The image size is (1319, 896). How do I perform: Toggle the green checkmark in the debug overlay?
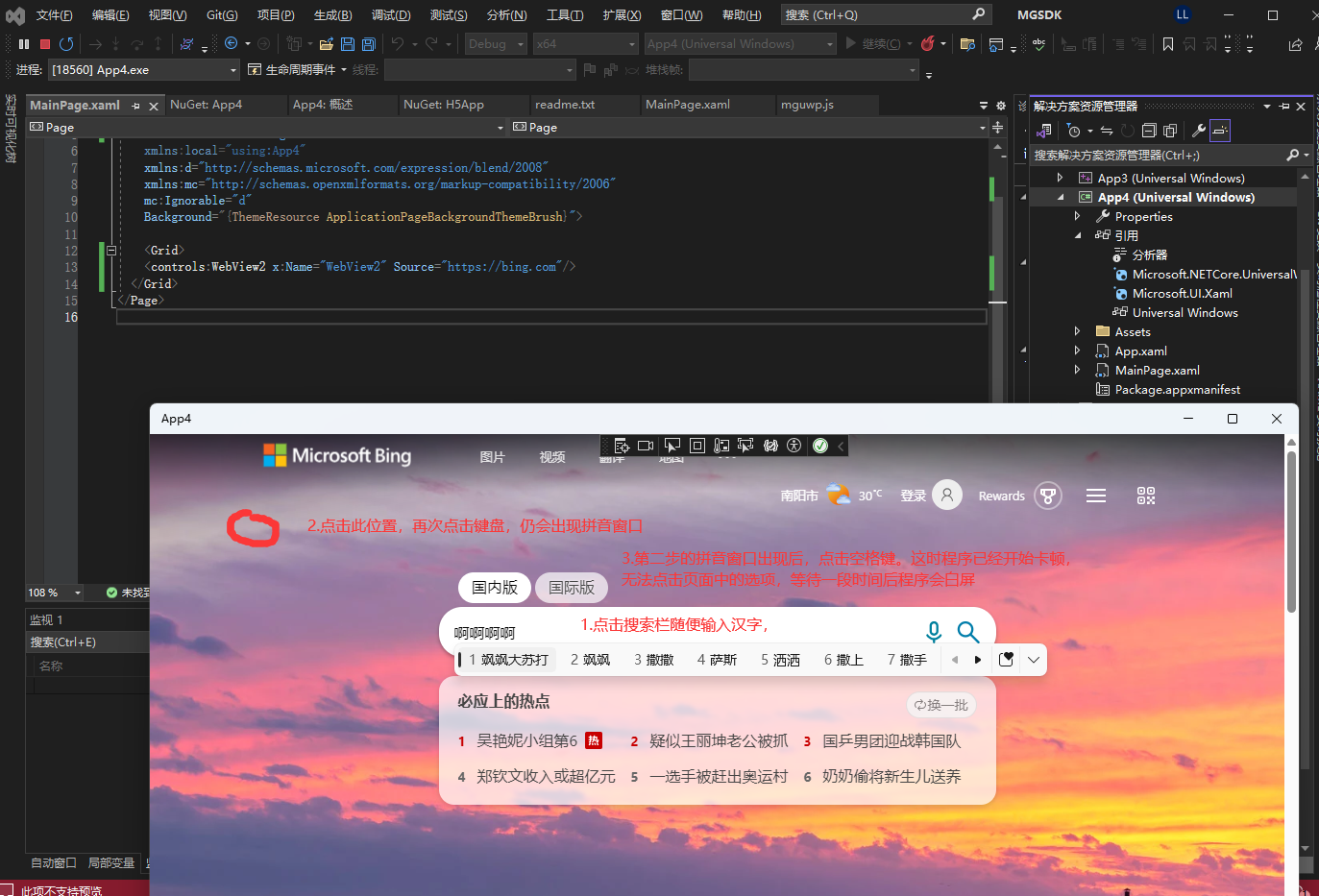[819, 445]
